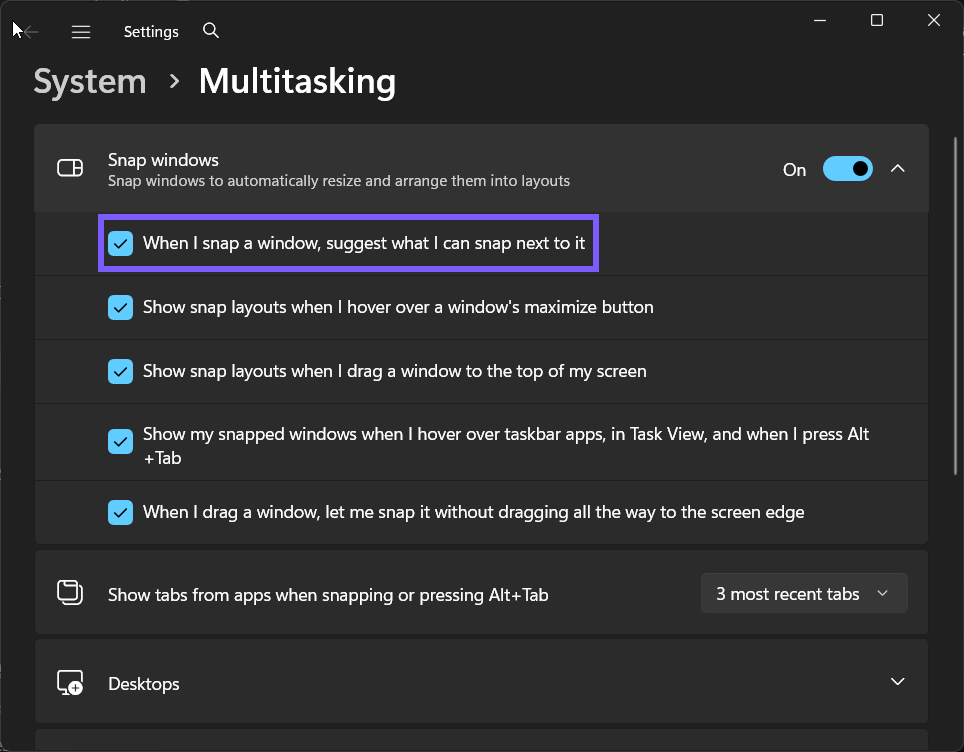The width and height of the screenshot is (964, 752).
Task: Minimize the Settings window
Action: pos(820,20)
